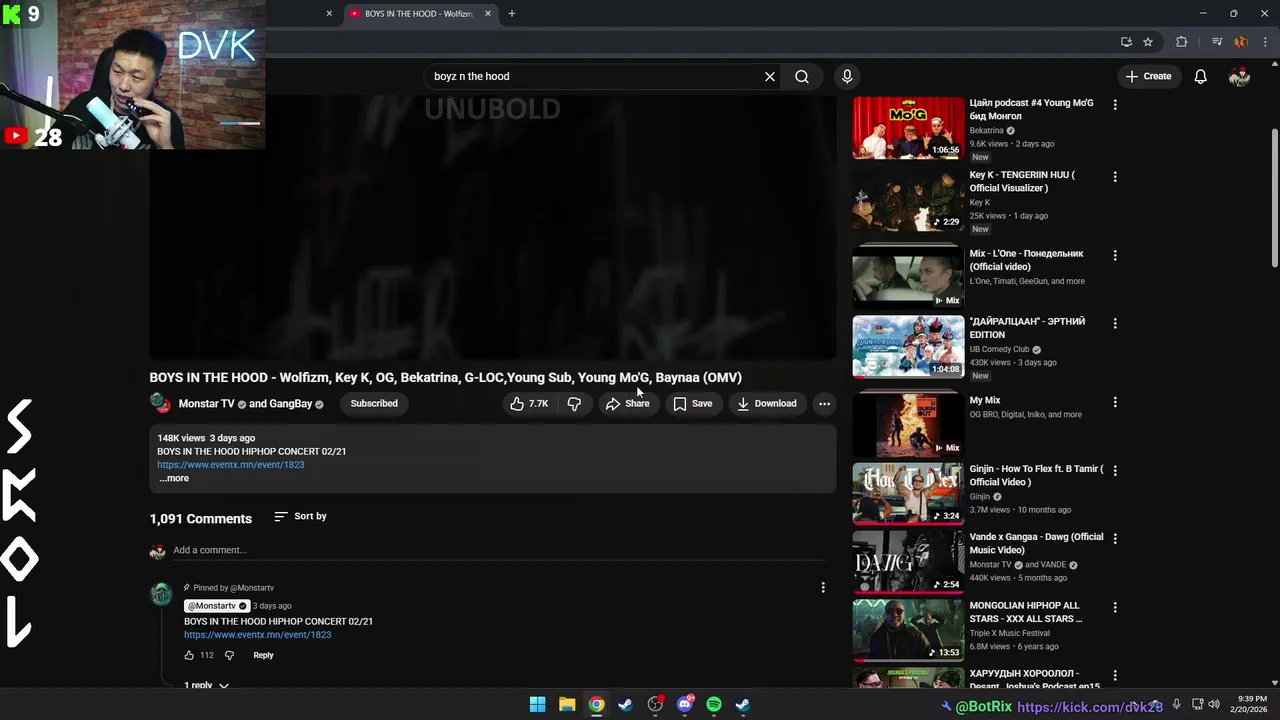Save video to playlist
The height and width of the screenshot is (720, 1280).
point(693,404)
